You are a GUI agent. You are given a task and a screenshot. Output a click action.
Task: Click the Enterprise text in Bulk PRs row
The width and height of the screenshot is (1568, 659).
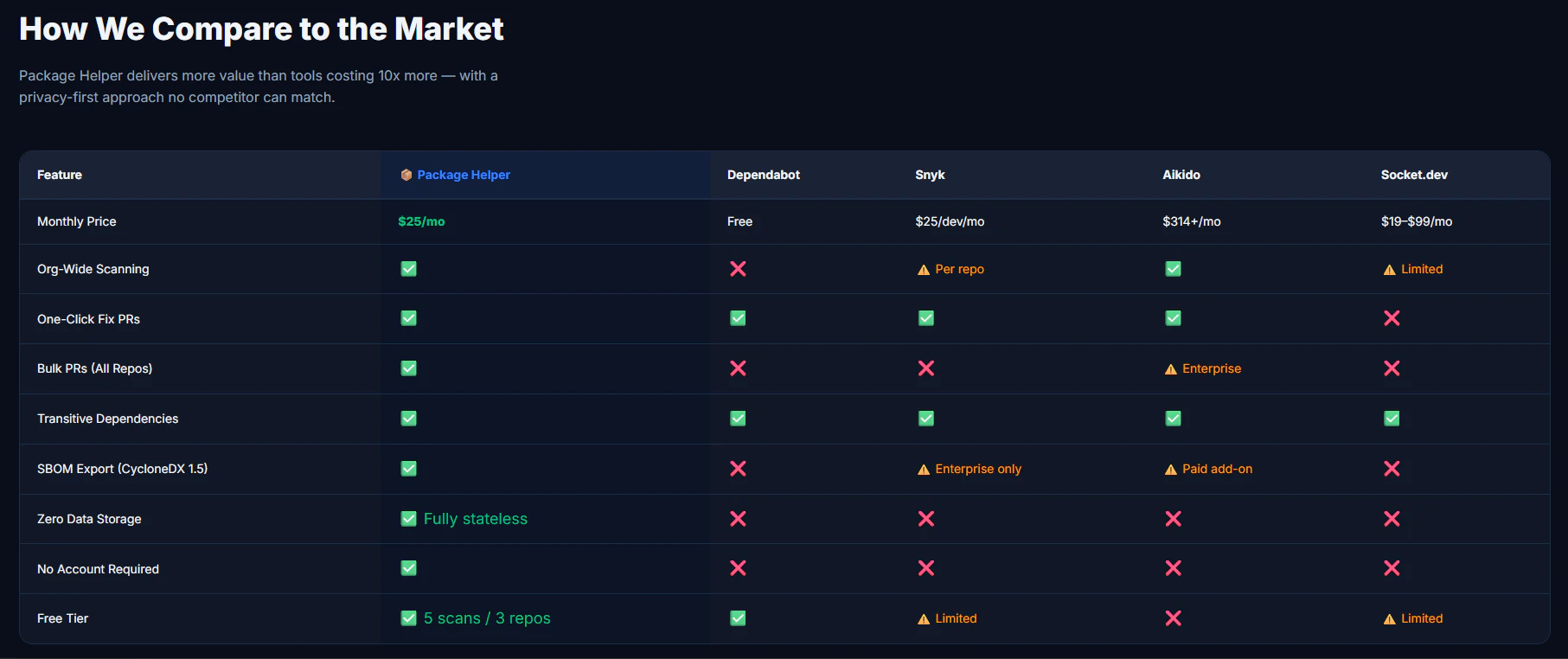(1212, 368)
